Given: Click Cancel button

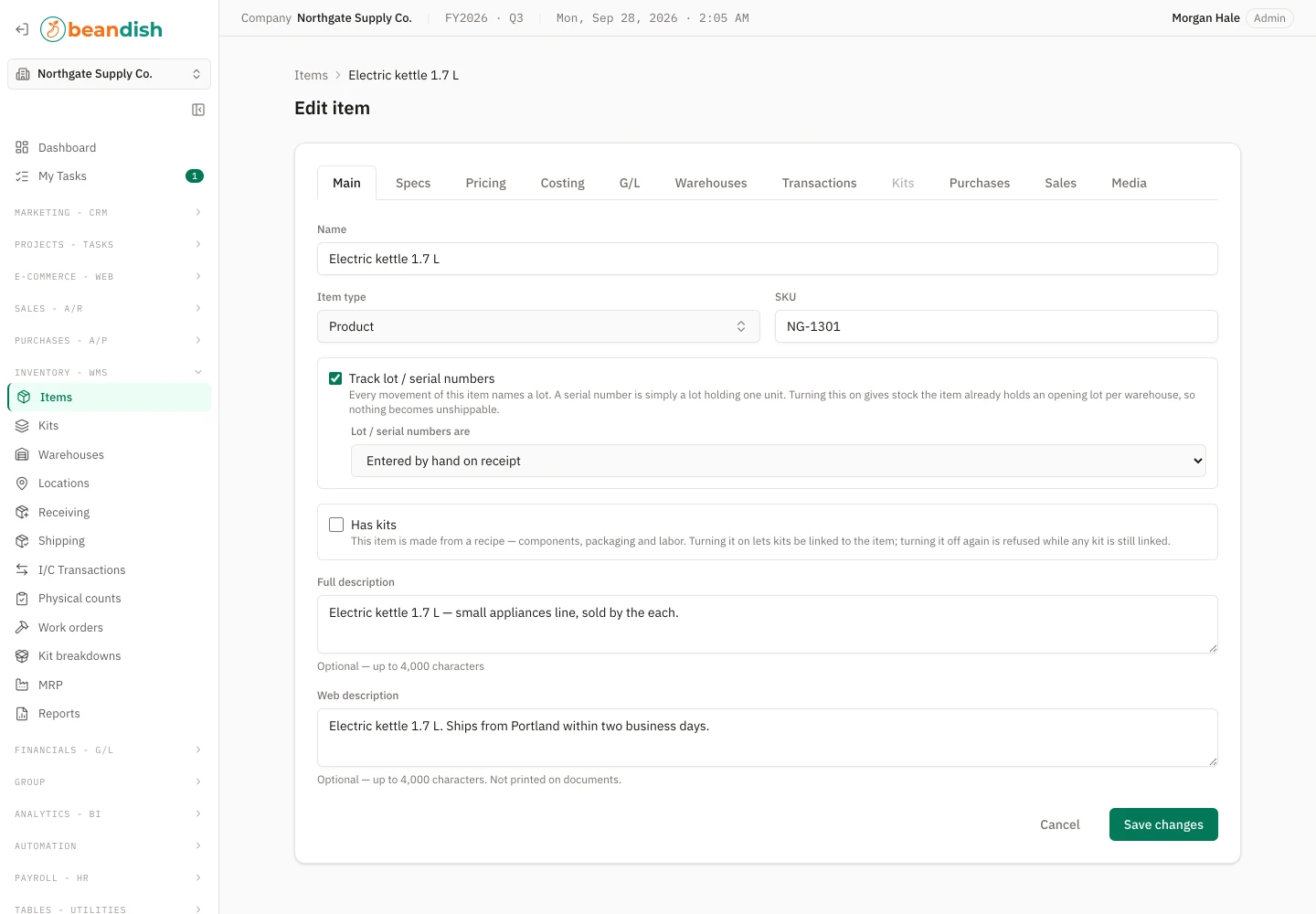Looking at the screenshot, I should [x=1060, y=824].
